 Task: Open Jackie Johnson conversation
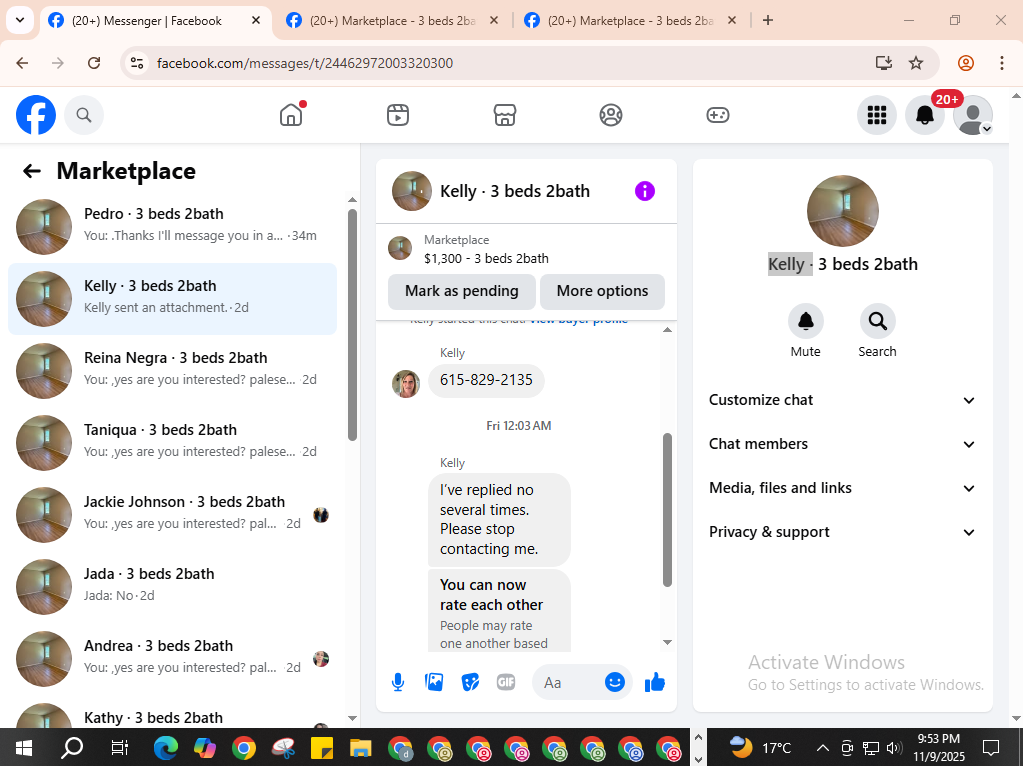click(173, 515)
